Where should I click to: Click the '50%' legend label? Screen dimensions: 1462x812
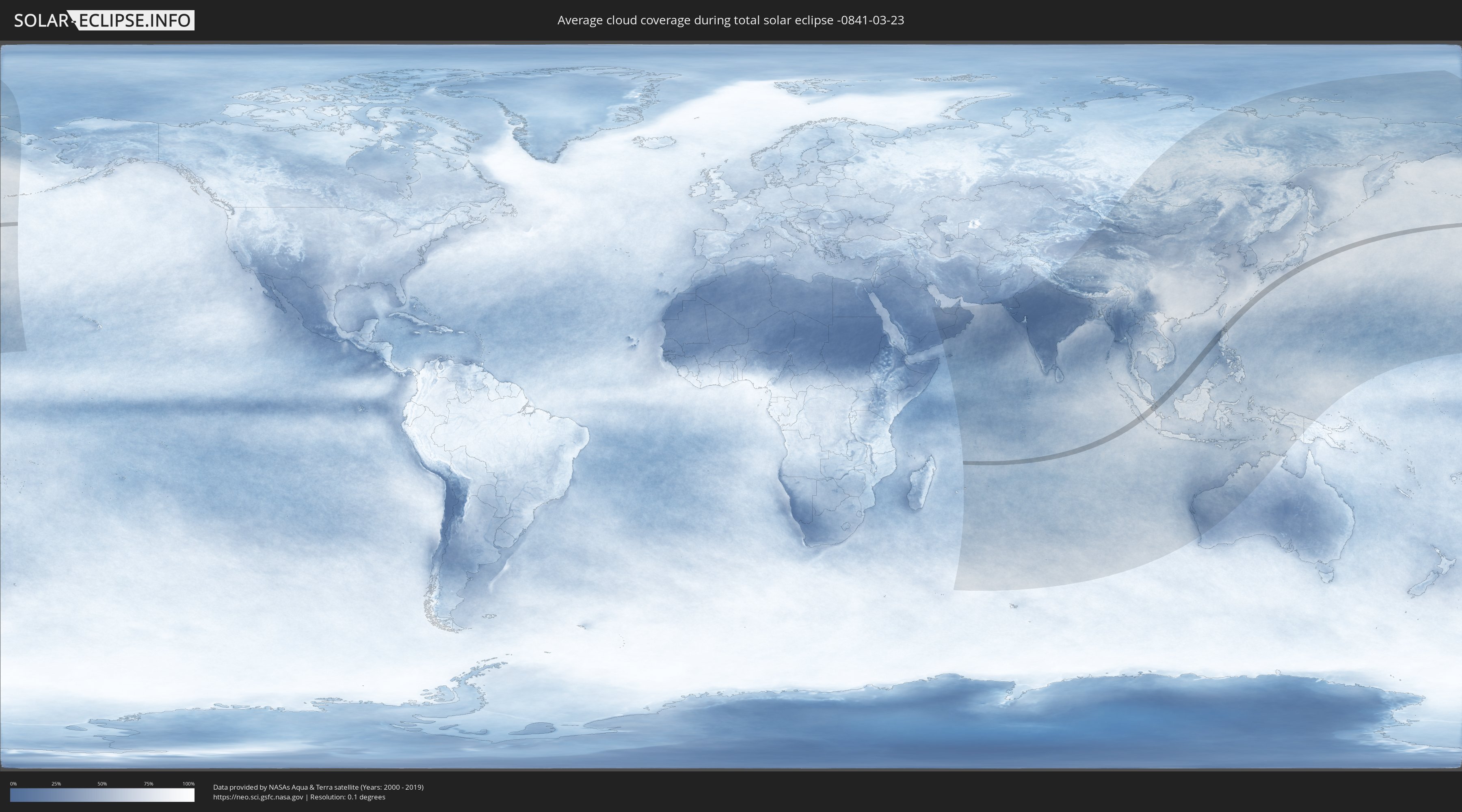click(102, 784)
